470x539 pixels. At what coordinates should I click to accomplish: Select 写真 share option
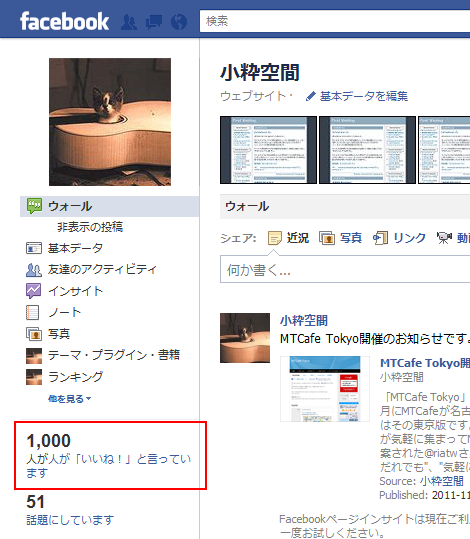351,238
